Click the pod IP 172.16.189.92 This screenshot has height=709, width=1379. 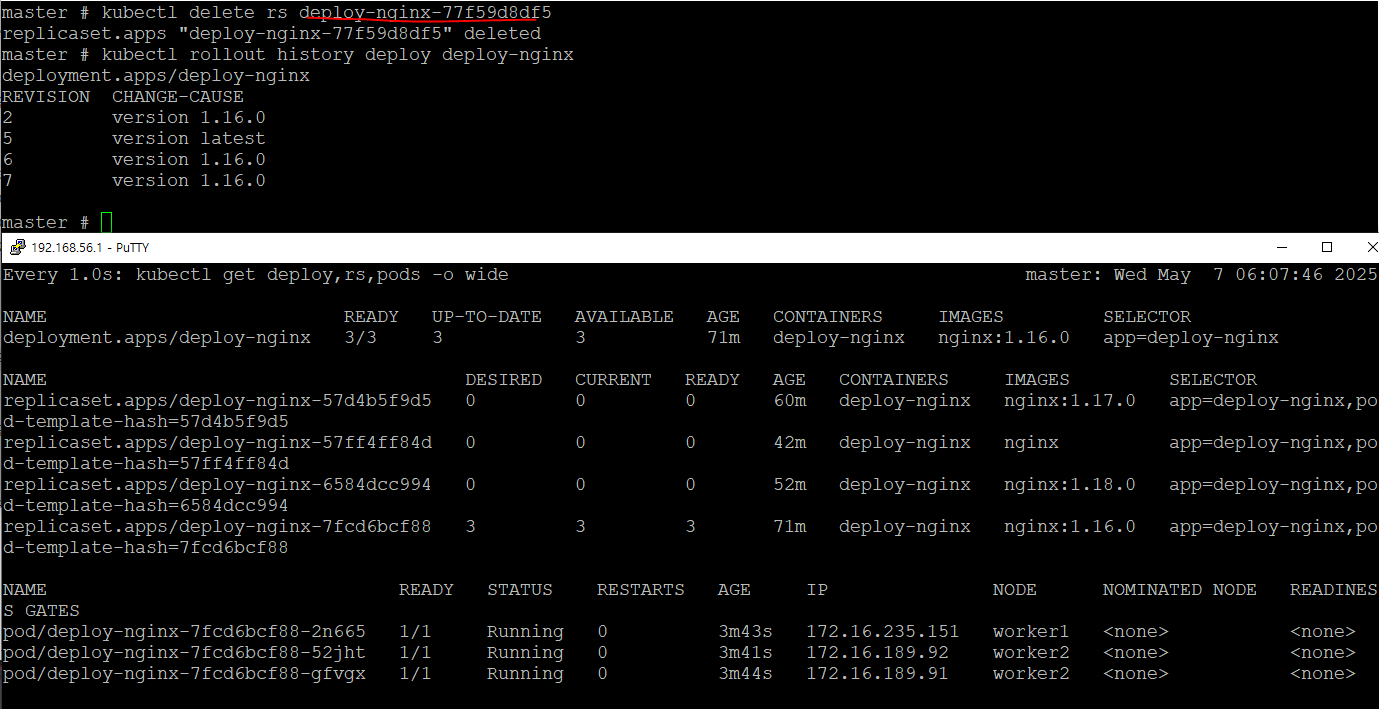pyautogui.click(x=877, y=652)
